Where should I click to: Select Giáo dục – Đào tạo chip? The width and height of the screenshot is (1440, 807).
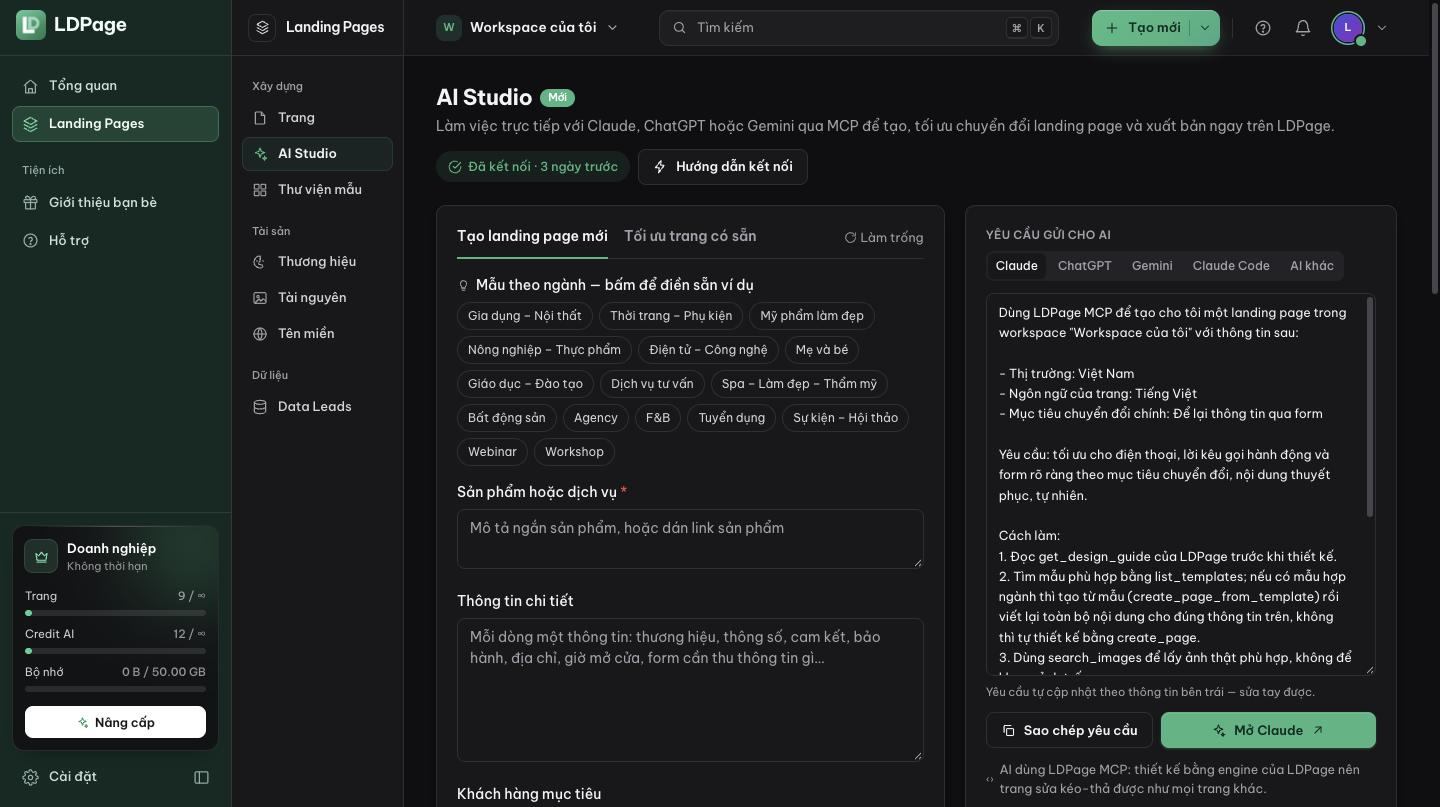(x=526, y=384)
